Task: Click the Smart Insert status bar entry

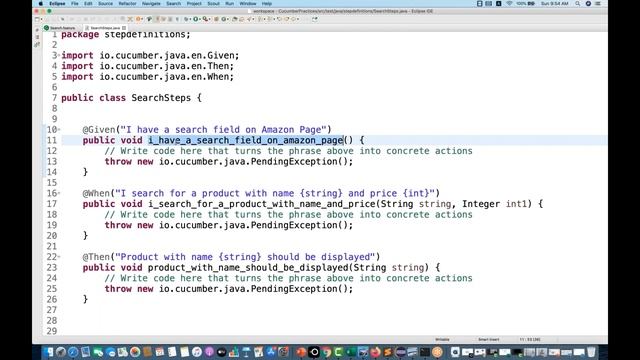Action: (489, 339)
